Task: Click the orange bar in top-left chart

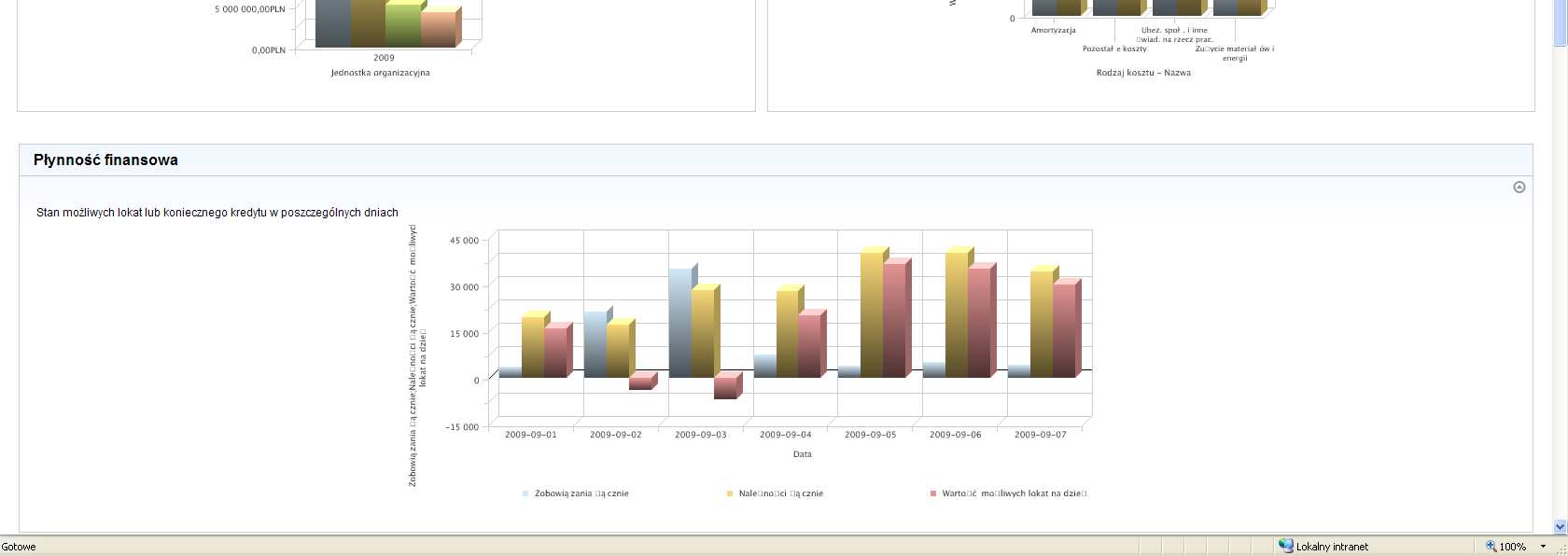Action: (x=439, y=28)
